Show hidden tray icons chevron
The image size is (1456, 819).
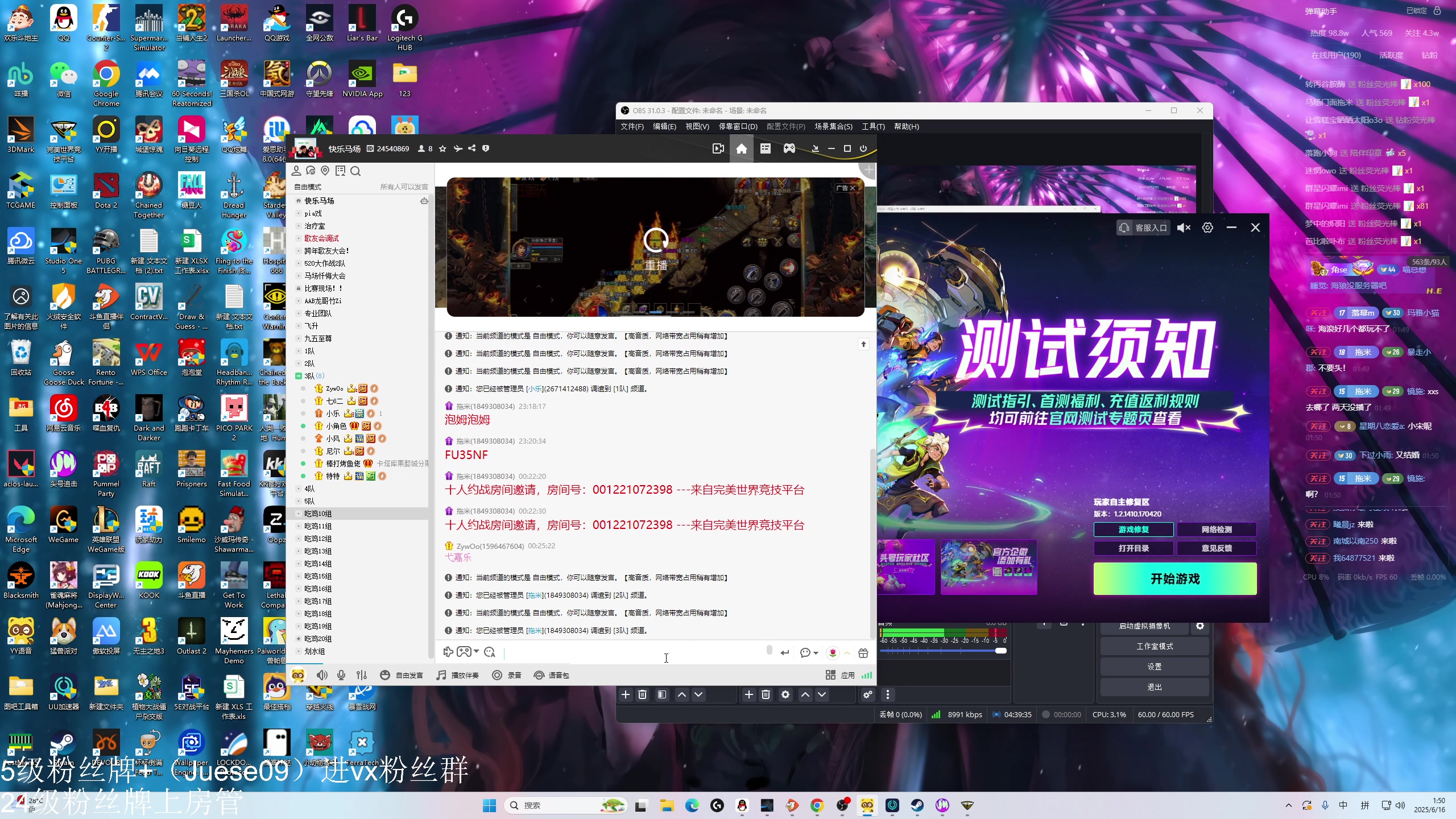pyautogui.click(x=1289, y=805)
